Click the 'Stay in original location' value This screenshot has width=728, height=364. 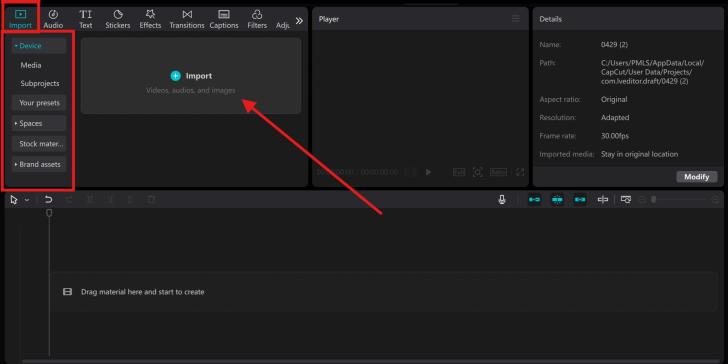click(639, 154)
